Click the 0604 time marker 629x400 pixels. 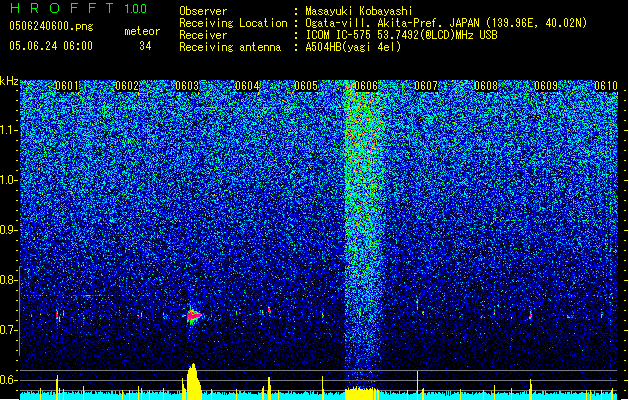point(247,86)
